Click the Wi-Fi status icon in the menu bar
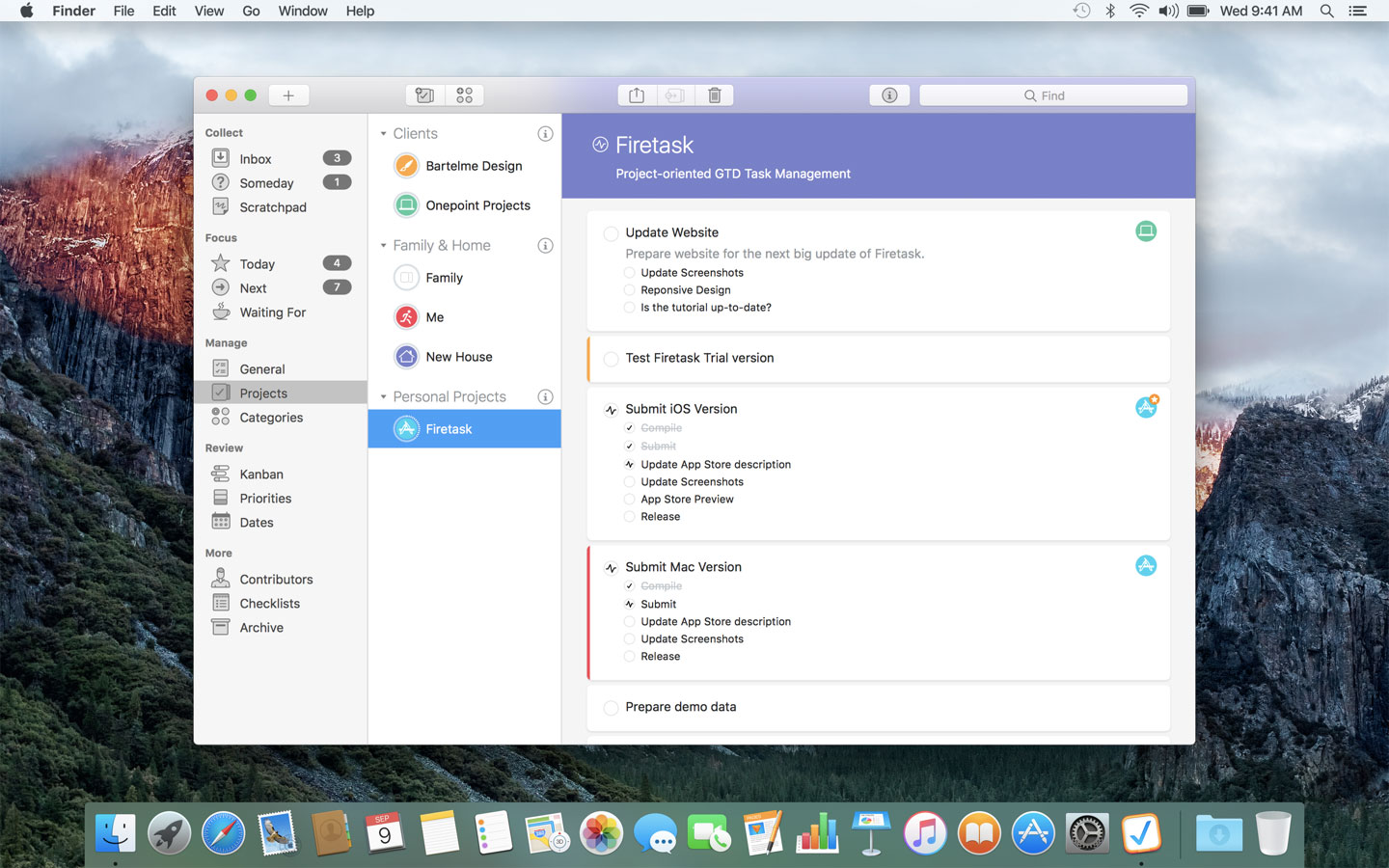 pyautogui.click(x=1139, y=11)
